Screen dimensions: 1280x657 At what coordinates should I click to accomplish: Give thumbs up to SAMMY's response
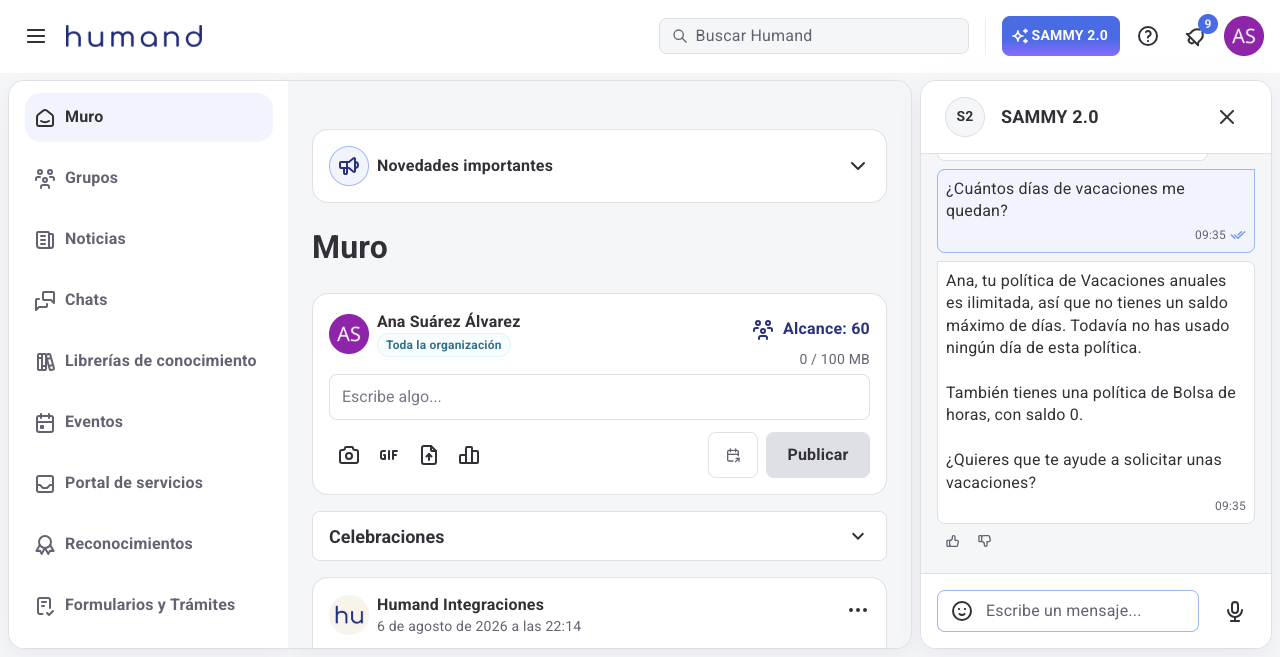[953, 541]
